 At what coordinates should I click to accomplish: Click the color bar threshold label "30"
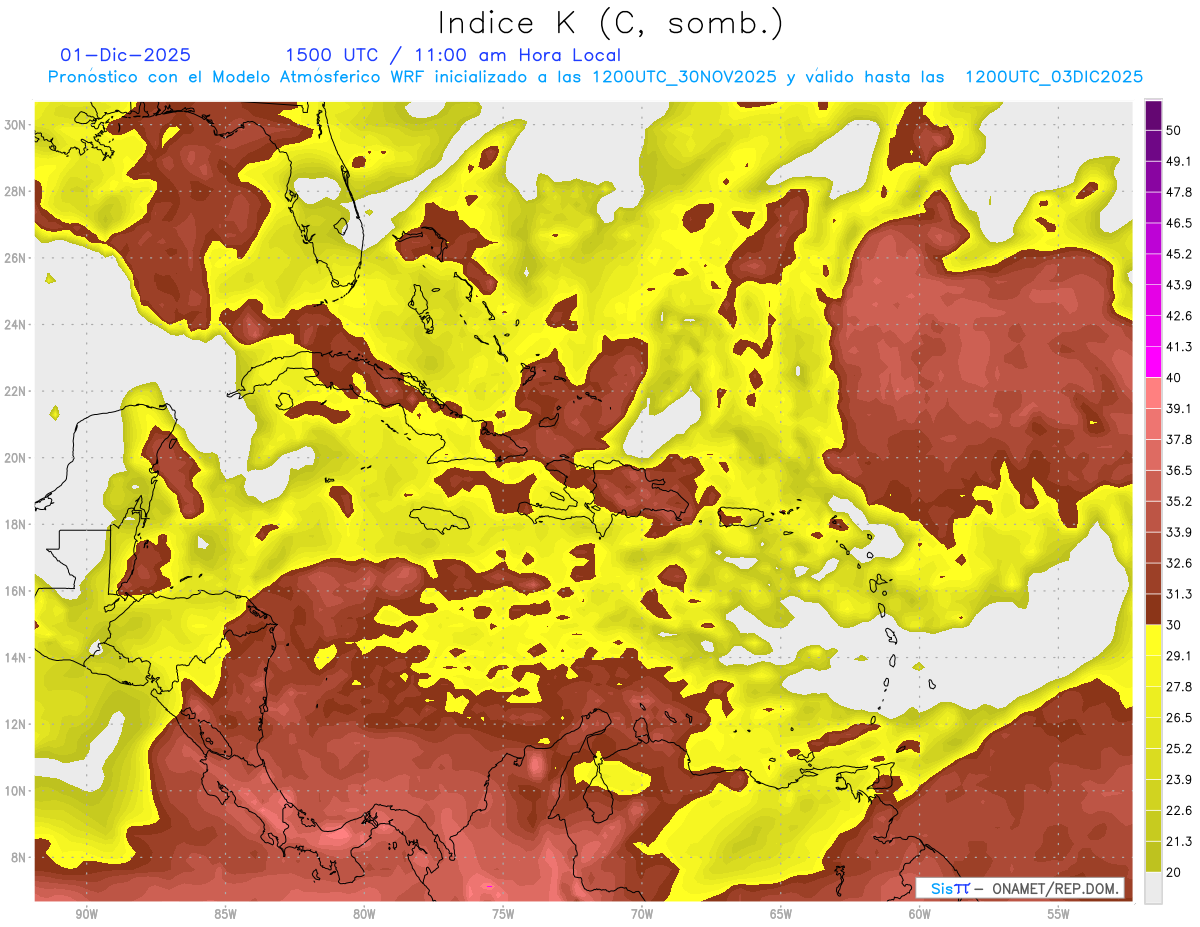tap(1175, 625)
